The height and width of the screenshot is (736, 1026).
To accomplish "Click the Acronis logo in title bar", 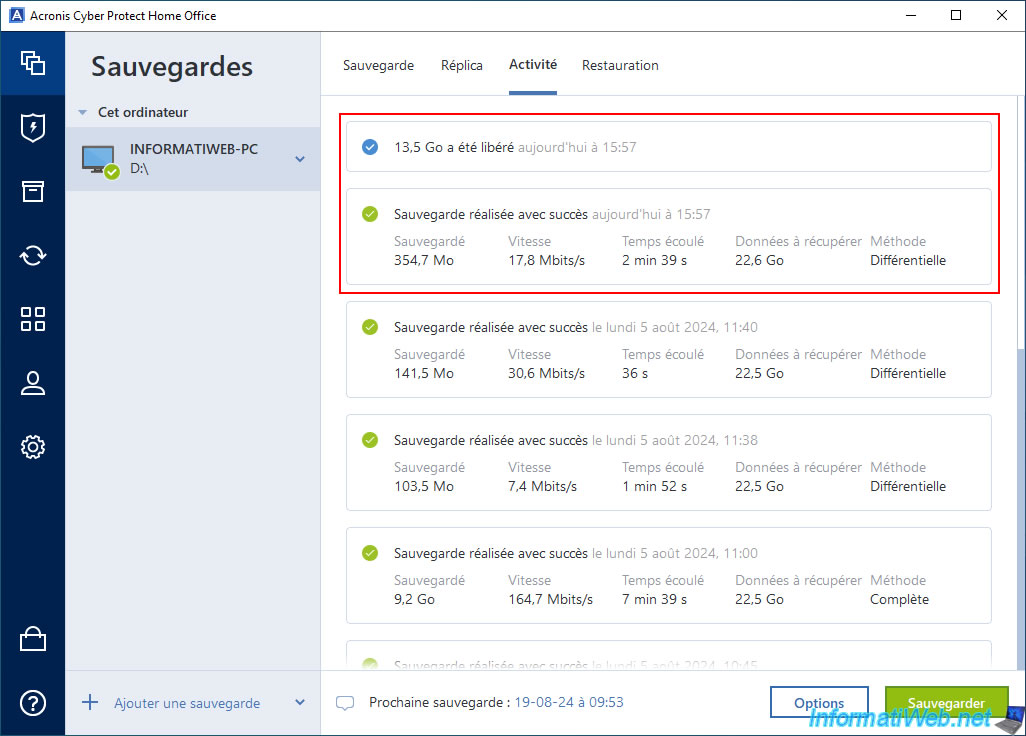I will (16, 15).
